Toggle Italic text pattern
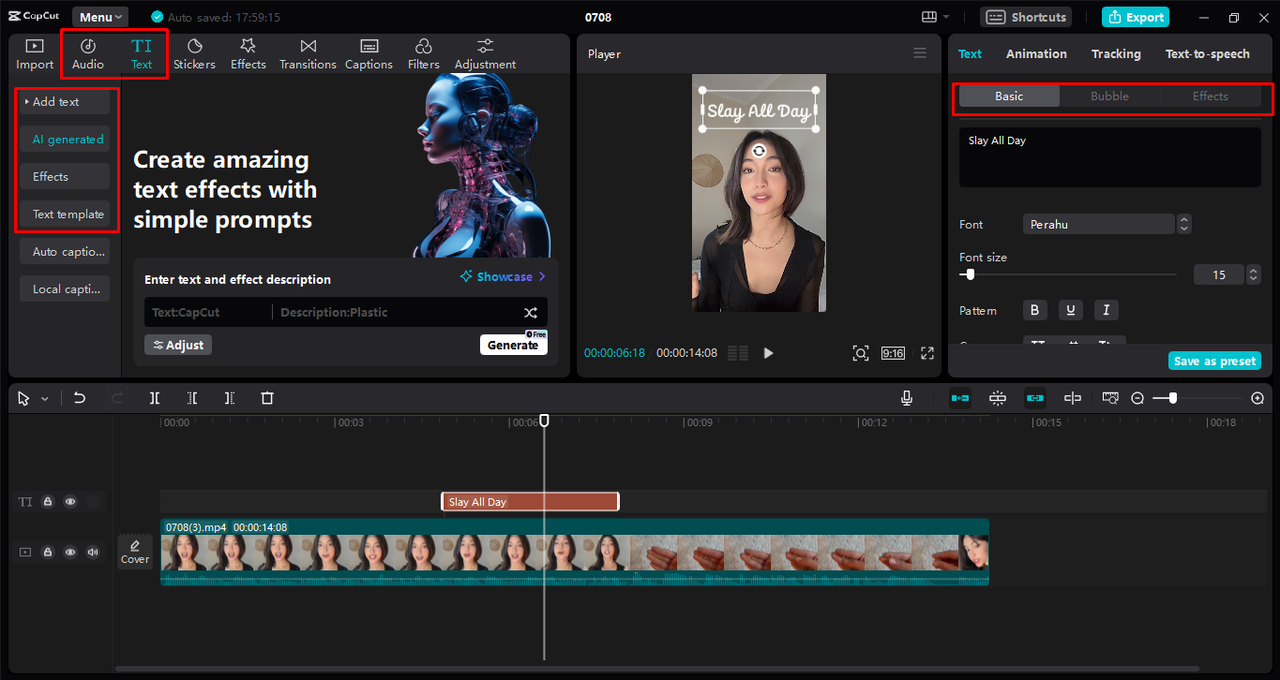The height and width of the screenshot is (680, 1280). [x=1106, y=310]
